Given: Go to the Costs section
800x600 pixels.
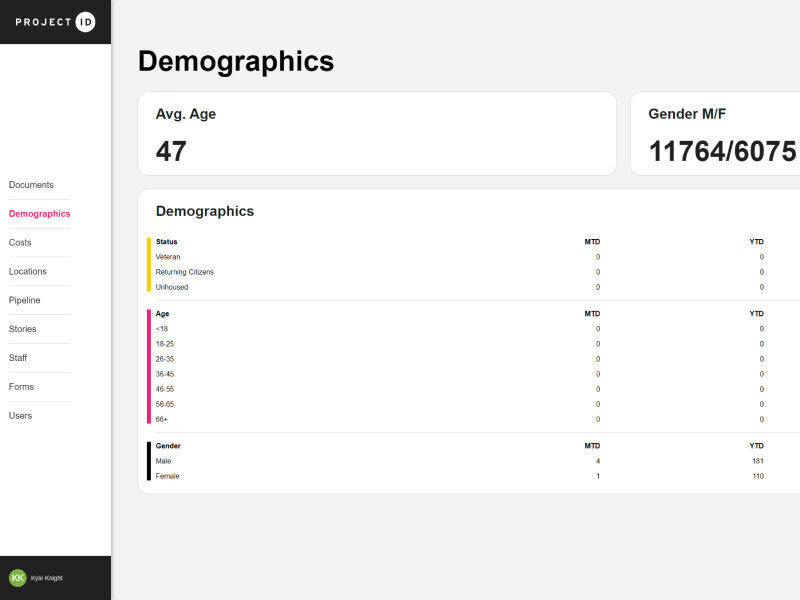Looking at the screenshot, I should tap(20, 243).
